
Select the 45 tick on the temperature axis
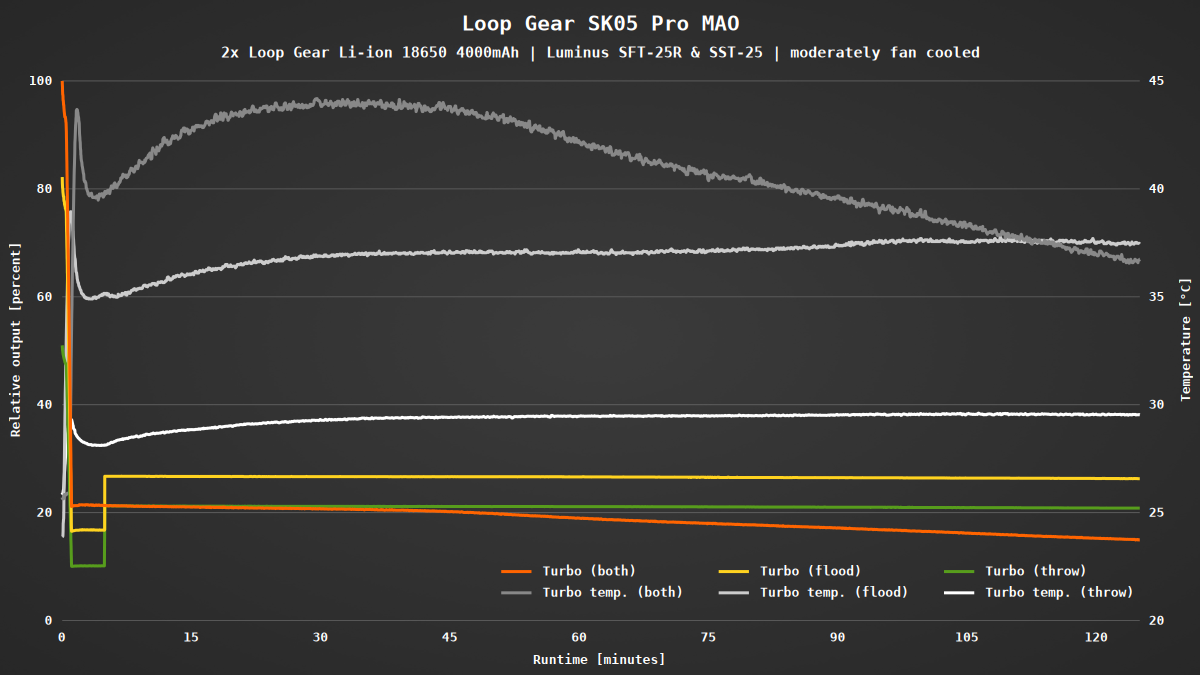[x=1157, y=81]
